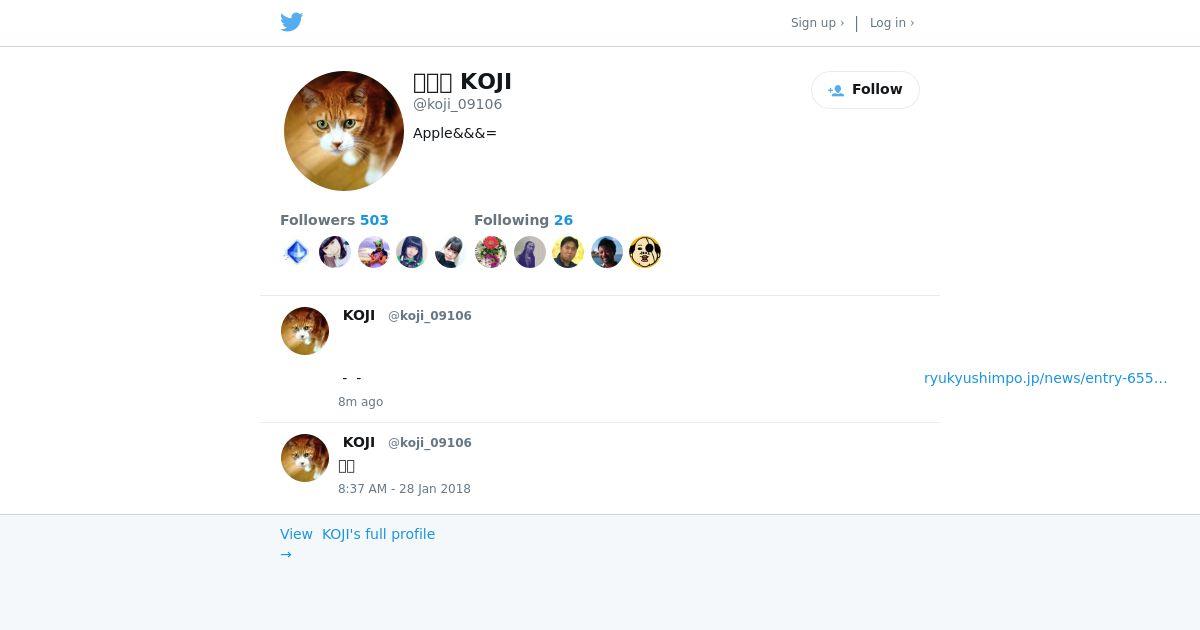Open KOJI's large cat profile picture
Viewport: 1200px width, 630px height.
pyautogui.click(x=344, y=131)
